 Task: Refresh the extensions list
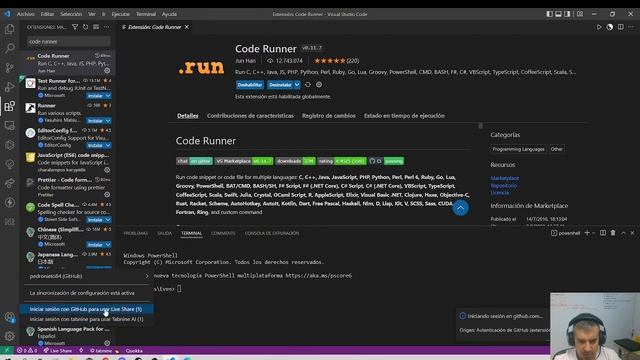click(85, 27)
